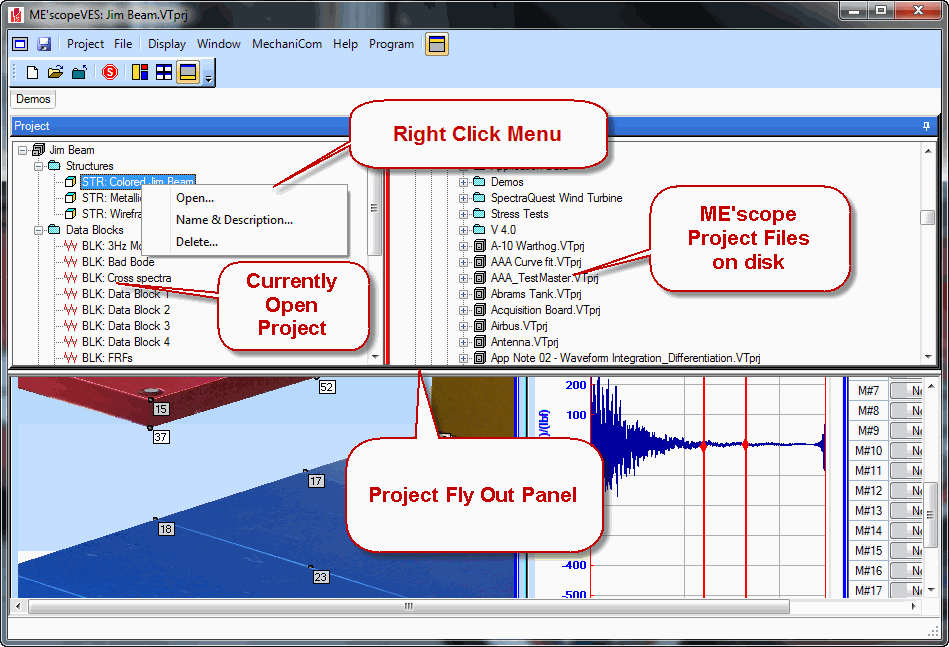
Task: Click the scrollbar thumb of the disk files tree
Action: pos(927,217)
